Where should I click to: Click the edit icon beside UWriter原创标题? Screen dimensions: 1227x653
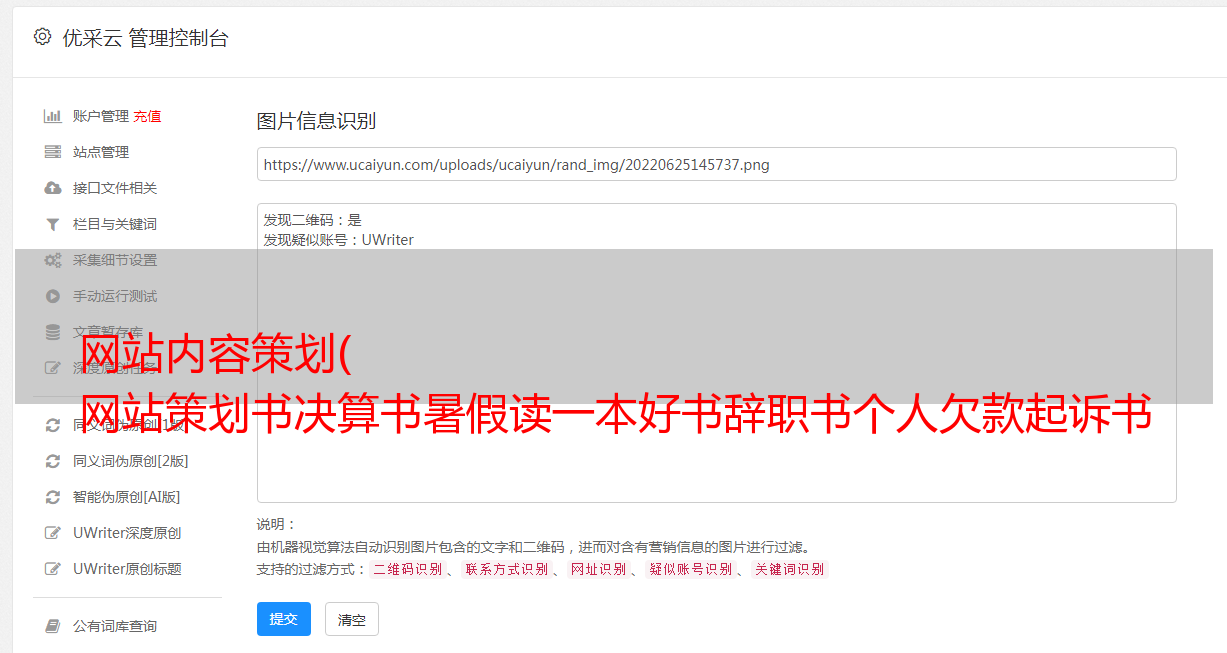[53, 569]
